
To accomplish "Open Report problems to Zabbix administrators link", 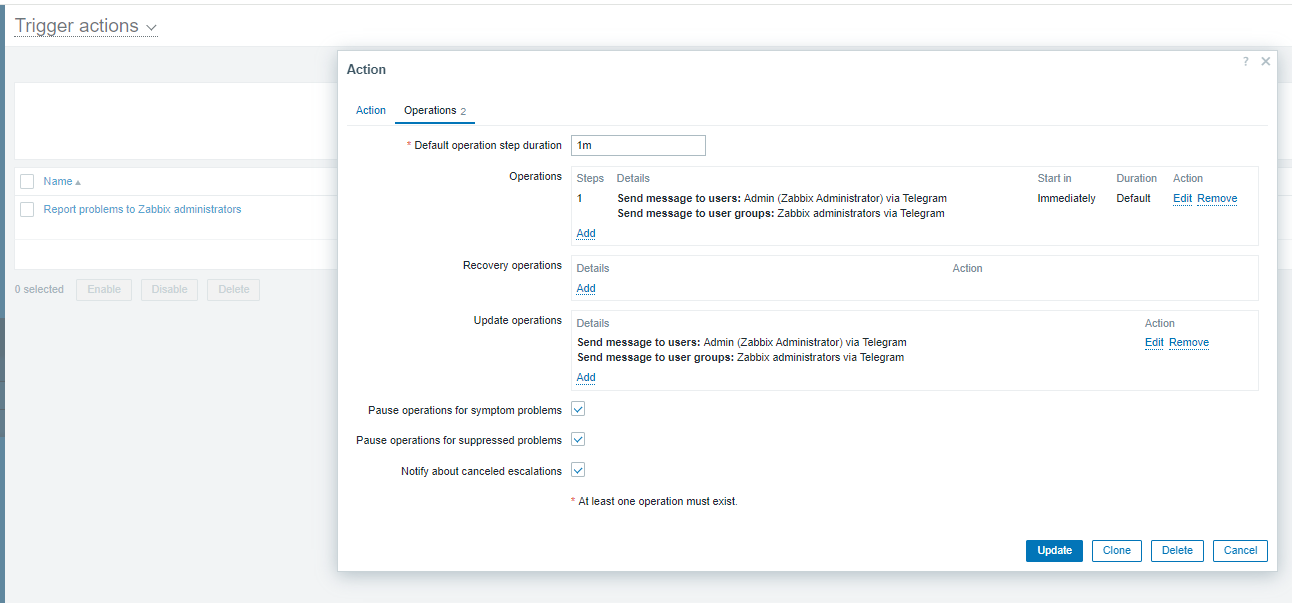I will click(x=142, y=210).
